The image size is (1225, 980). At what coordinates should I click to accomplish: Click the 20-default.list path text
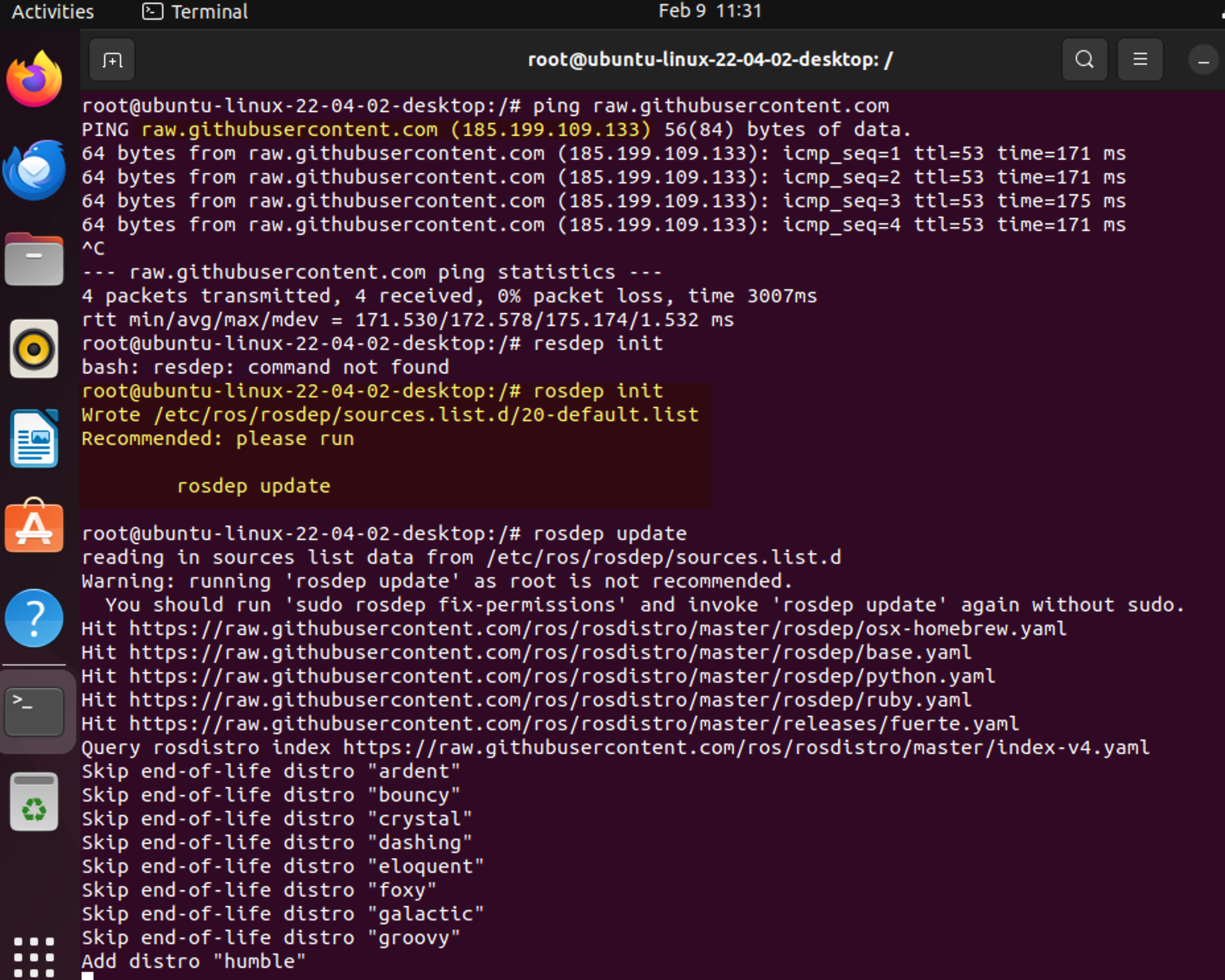click(426, 415)
